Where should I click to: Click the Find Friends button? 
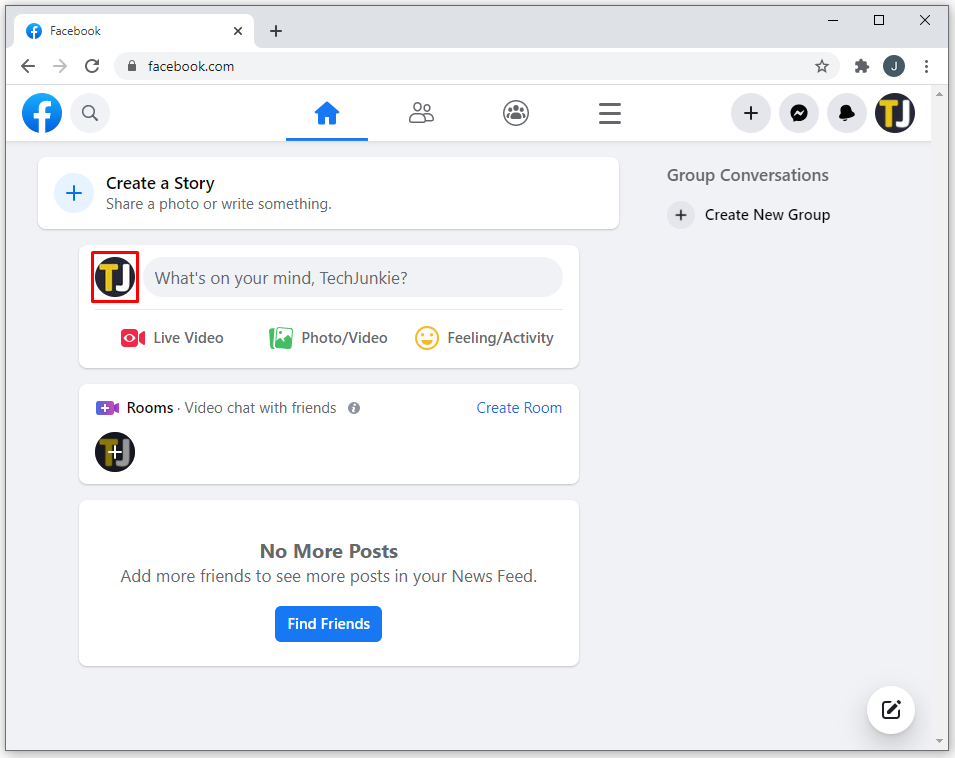(328, 624)
